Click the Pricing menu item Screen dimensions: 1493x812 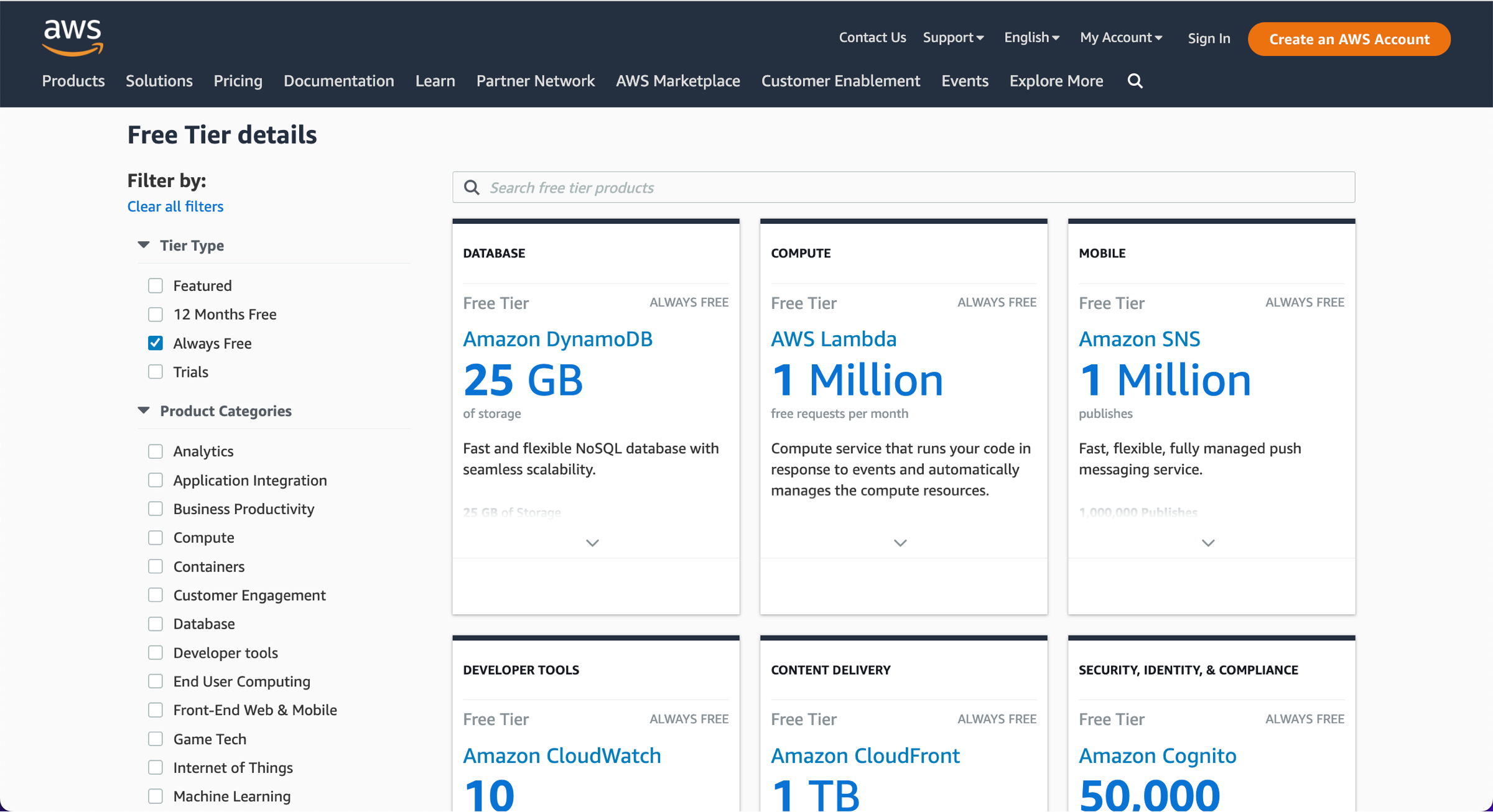[x=237, y=81]
